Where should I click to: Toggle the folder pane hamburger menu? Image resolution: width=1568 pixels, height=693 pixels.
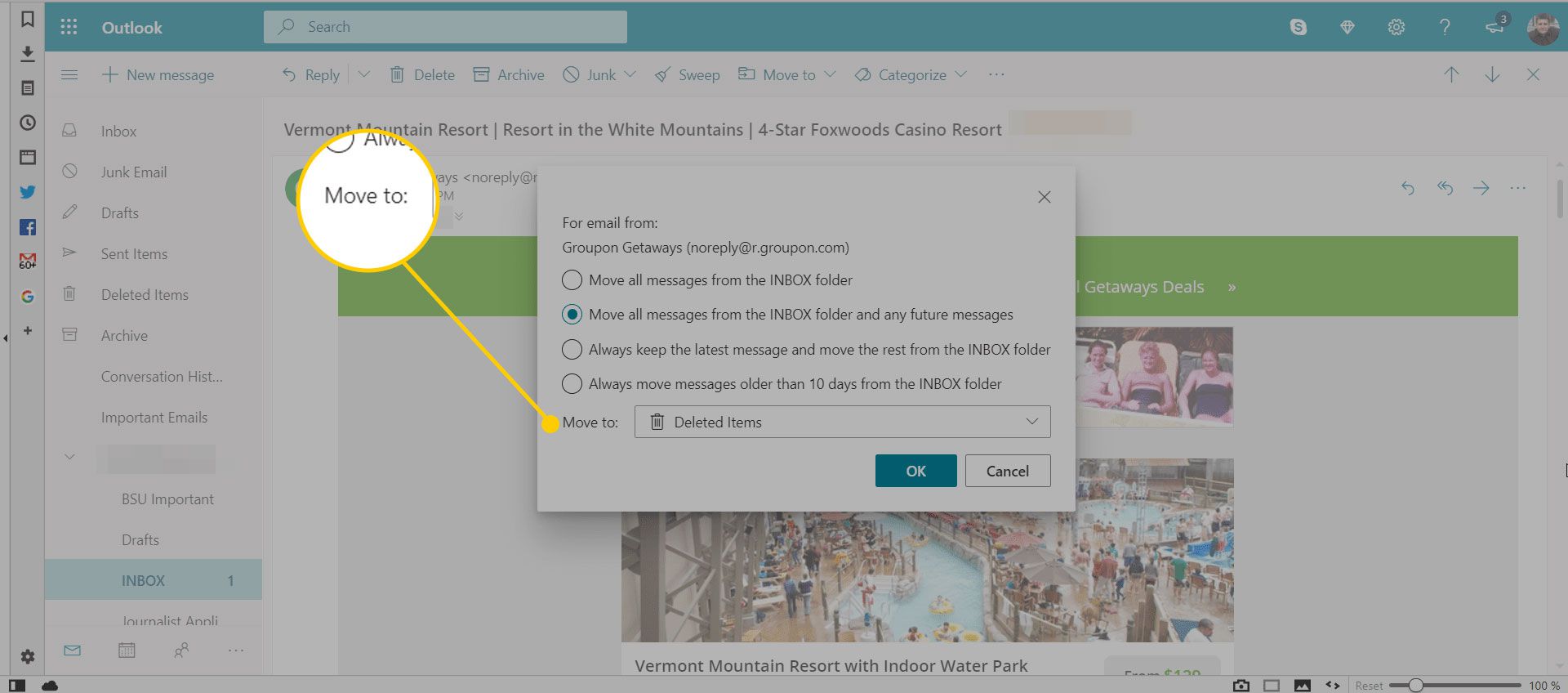click(x=69, y=74)
